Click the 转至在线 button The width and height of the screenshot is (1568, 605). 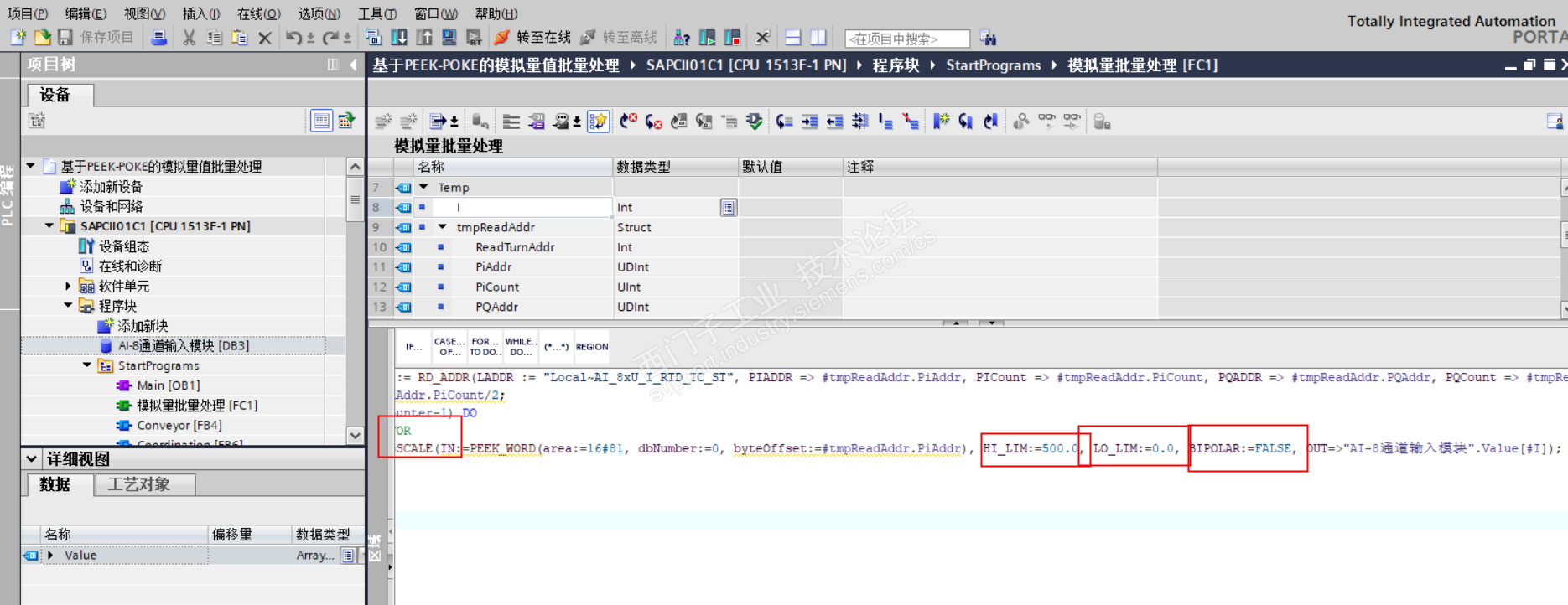(532, 38)
